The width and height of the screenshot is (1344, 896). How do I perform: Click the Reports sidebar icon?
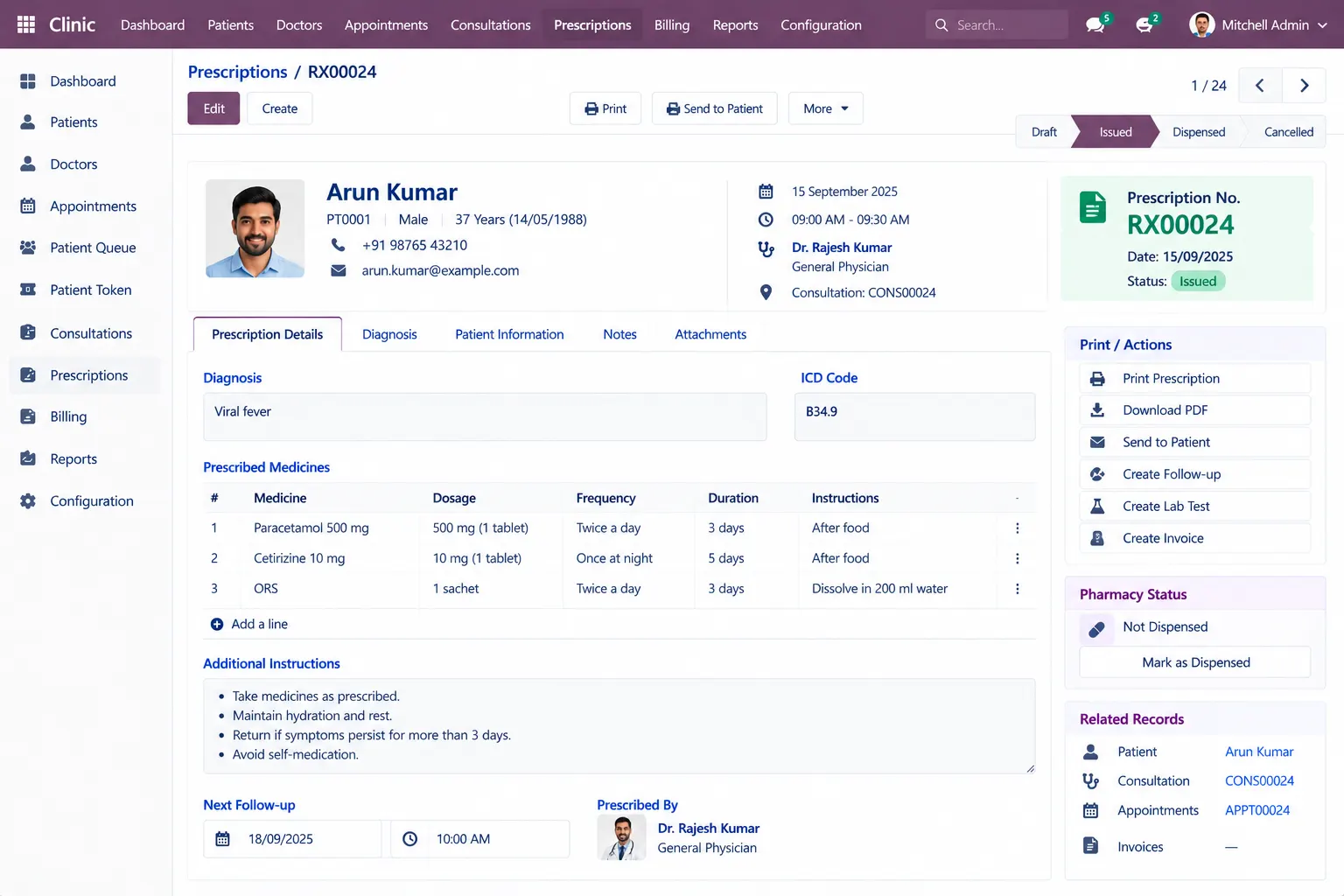28,458
